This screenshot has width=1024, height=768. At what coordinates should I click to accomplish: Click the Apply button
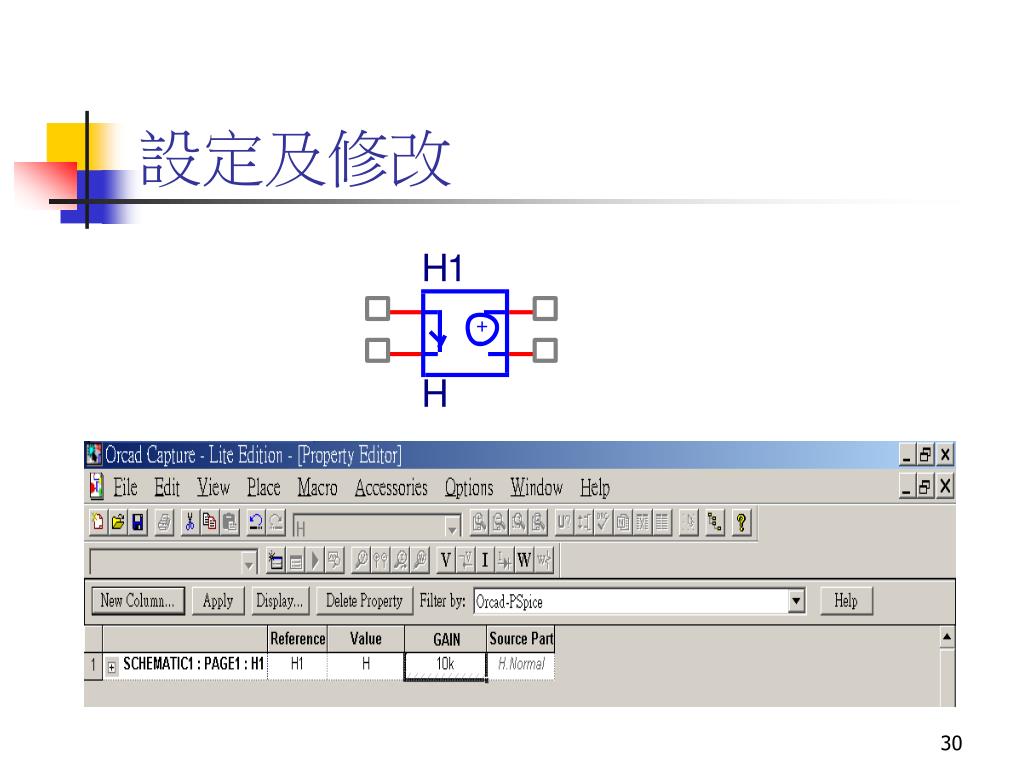218,601
